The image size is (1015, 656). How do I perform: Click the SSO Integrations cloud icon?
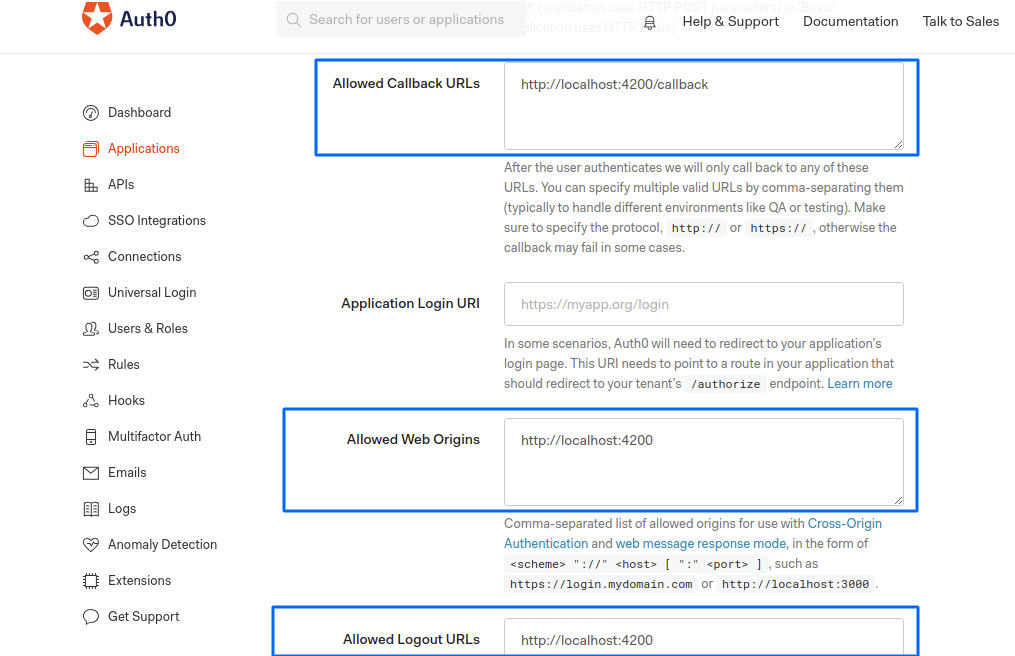point(91,221)
